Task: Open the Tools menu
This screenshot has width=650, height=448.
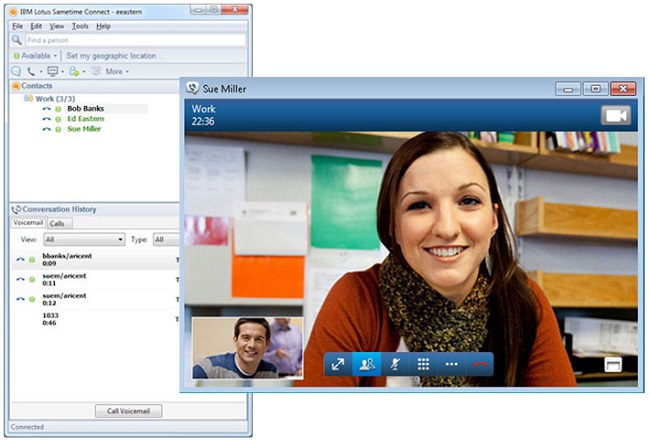Action: (80, 26)
